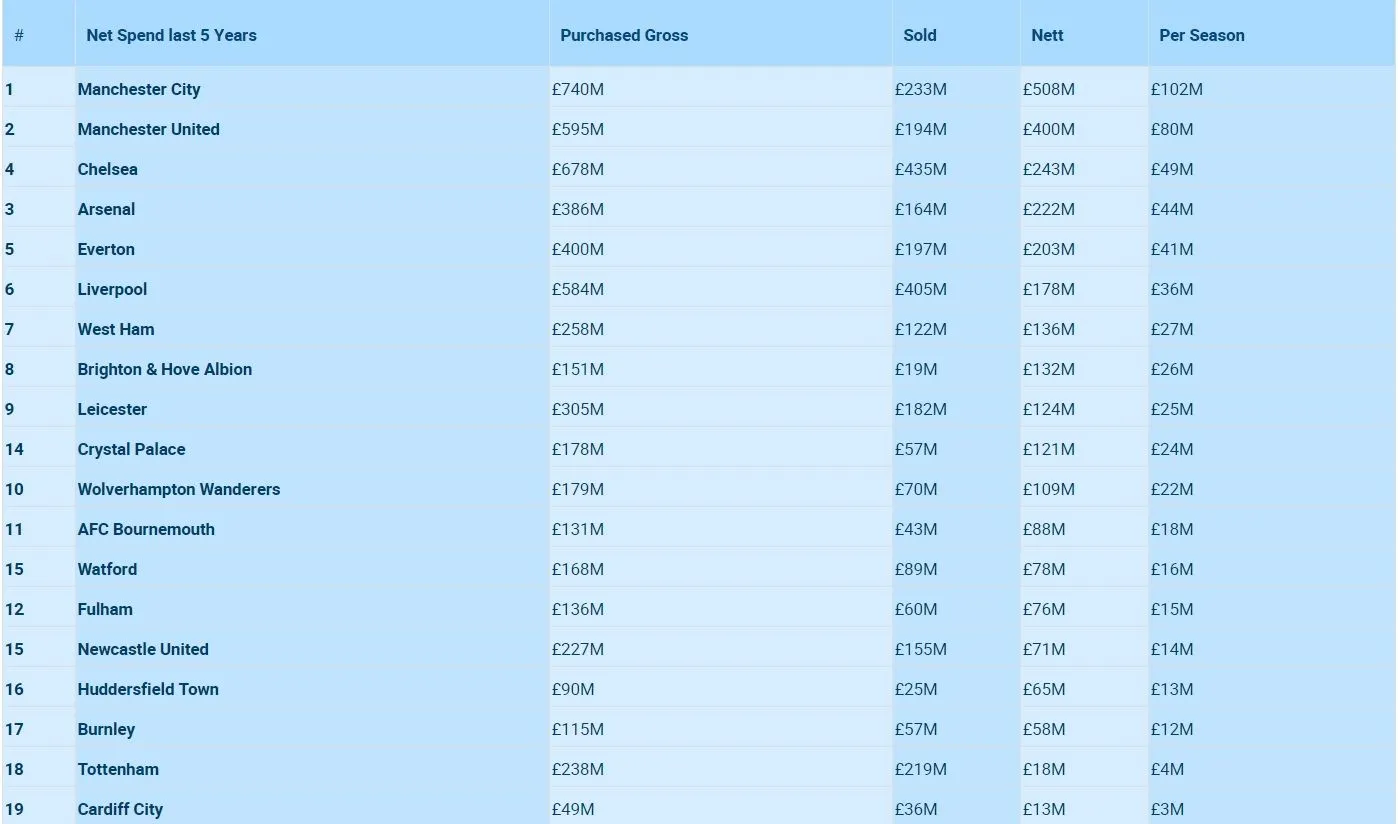
Task: Click Leicester's £305M purchased gross value
Action: pyautogui.click(x=578, y=409)
